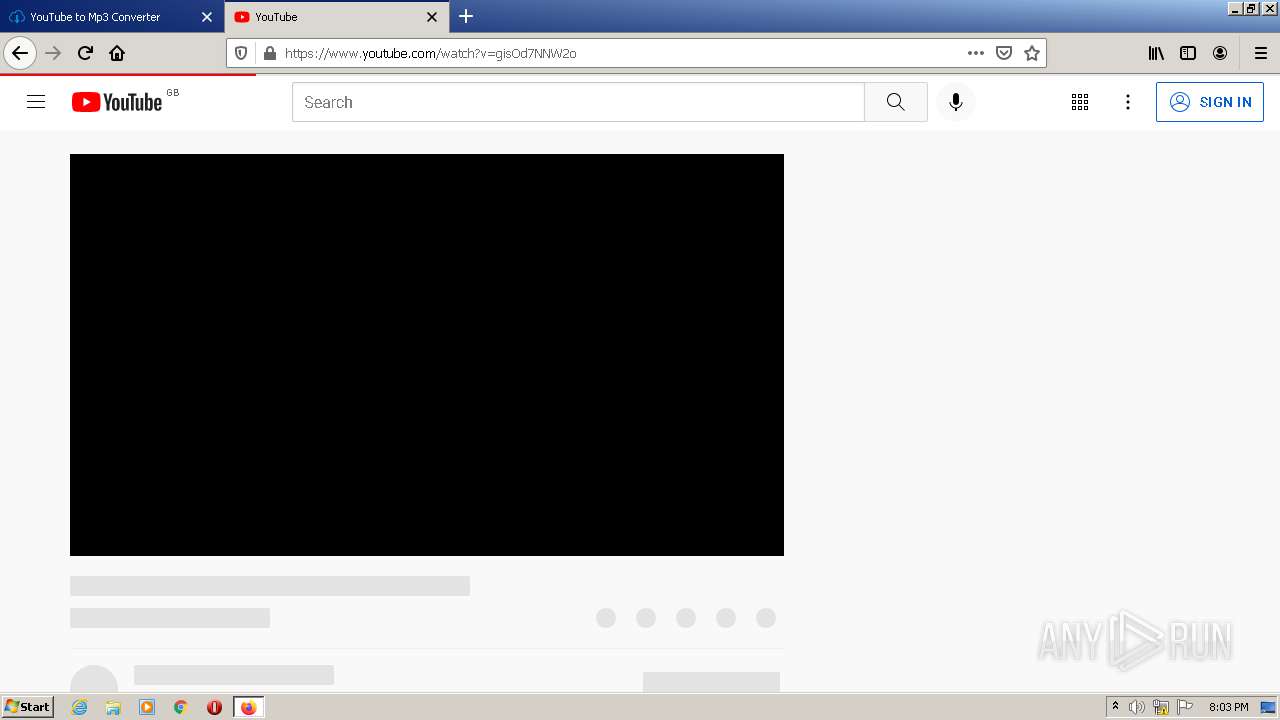Image resolution: width=1280 pixels, height=720 pixels.
Task: Open page actions three-dot menu in address bar
Action: [976, 53]
